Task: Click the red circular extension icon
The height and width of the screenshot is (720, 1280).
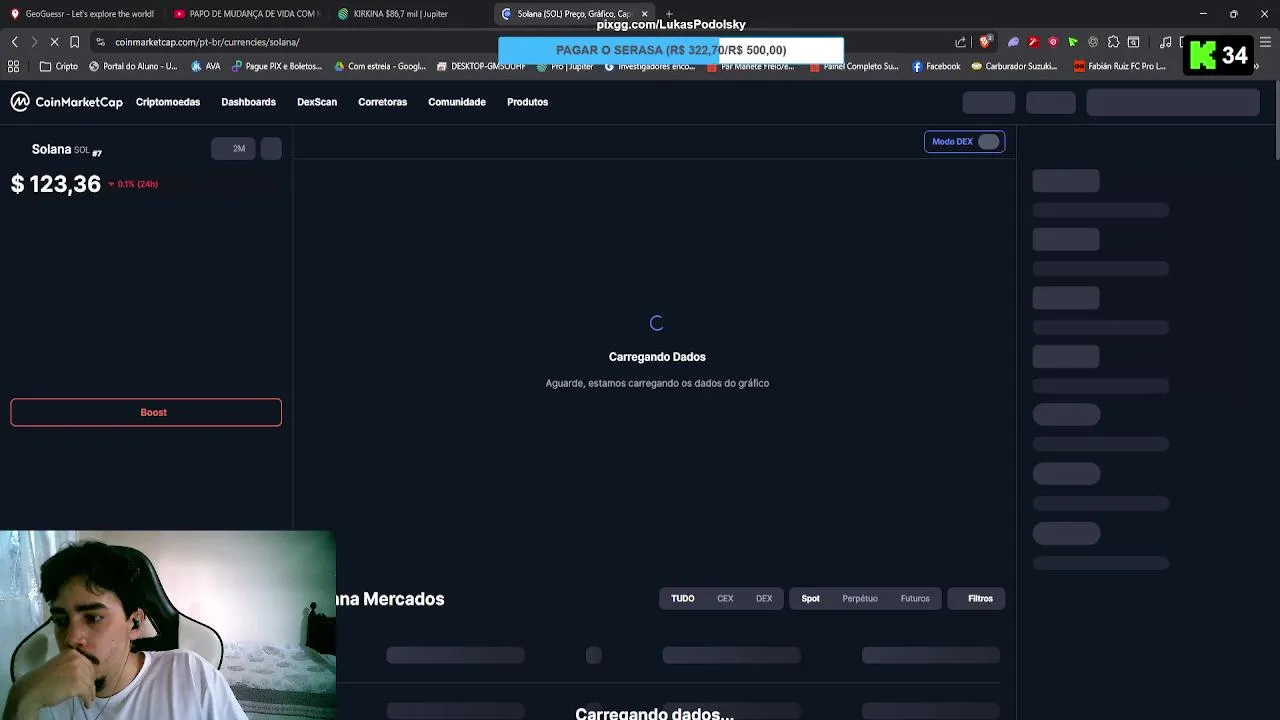Action: pos(1053,42)
